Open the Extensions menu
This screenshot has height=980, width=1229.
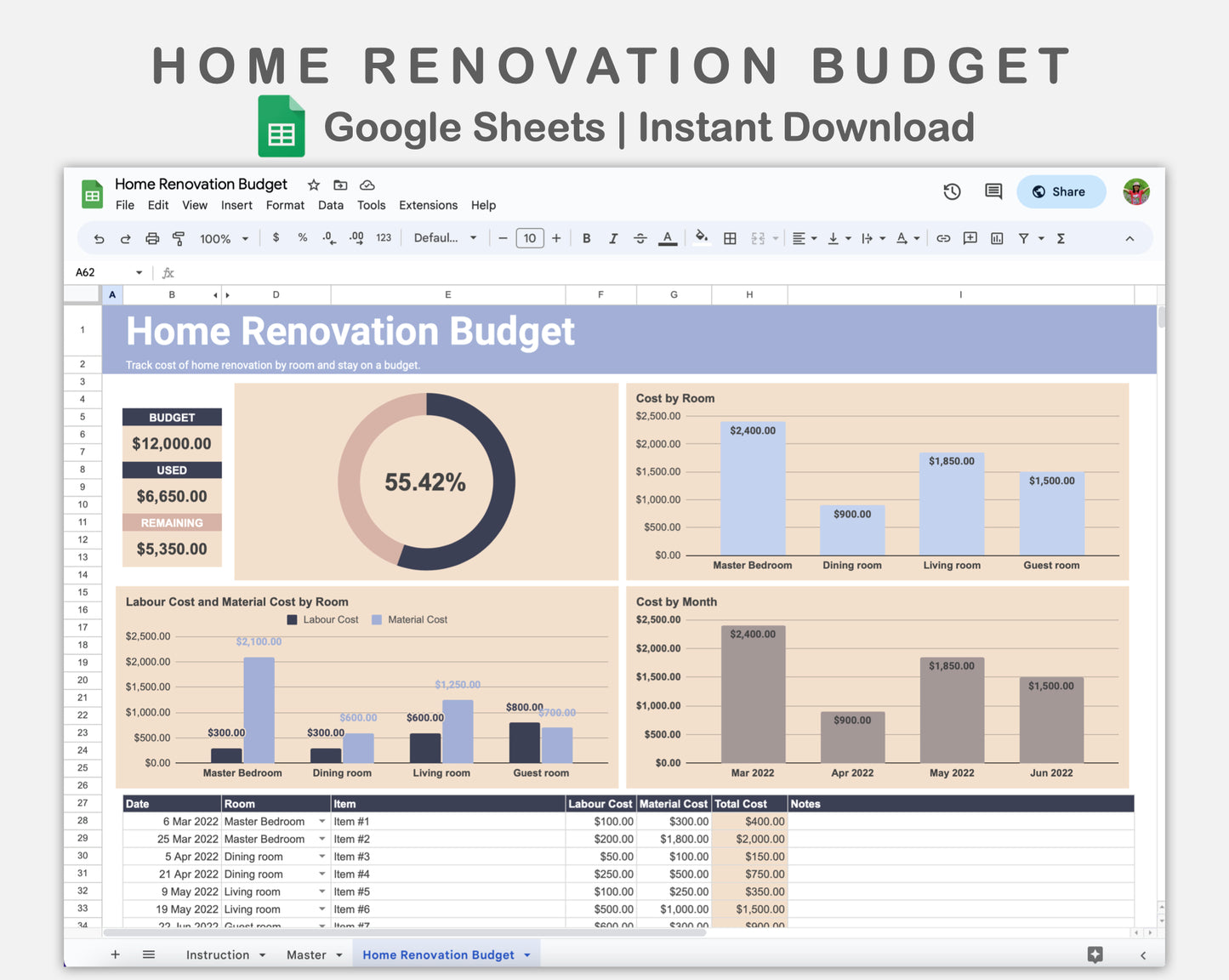(428, 206)
